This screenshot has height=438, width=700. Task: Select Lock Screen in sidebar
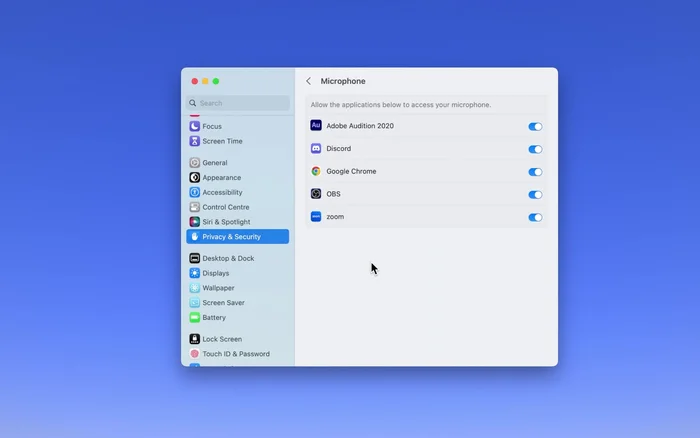(x=223, y=339)
